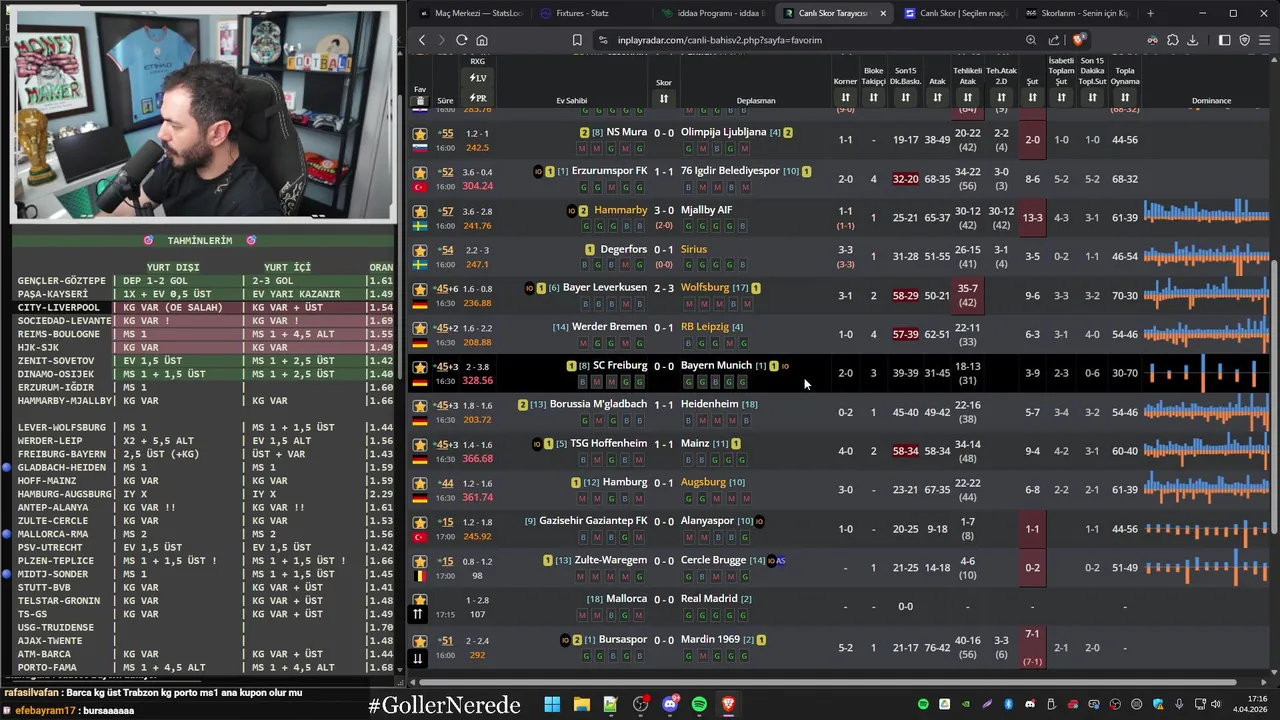This screenshot has height=720, width=1280.
Task: Toggle favorite star for Degerfors match
Action: (420, 250)
